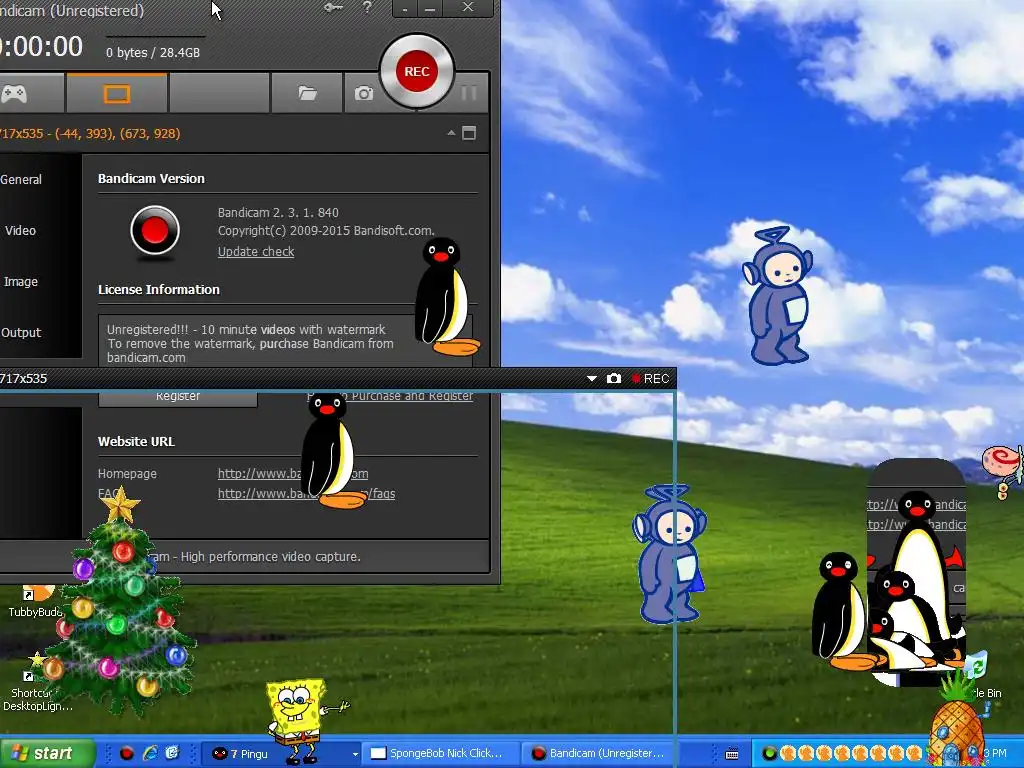This screenshot has height=768, width=1024.
Task: Open registration via the key icon
Action: click(x=333, y=8)
